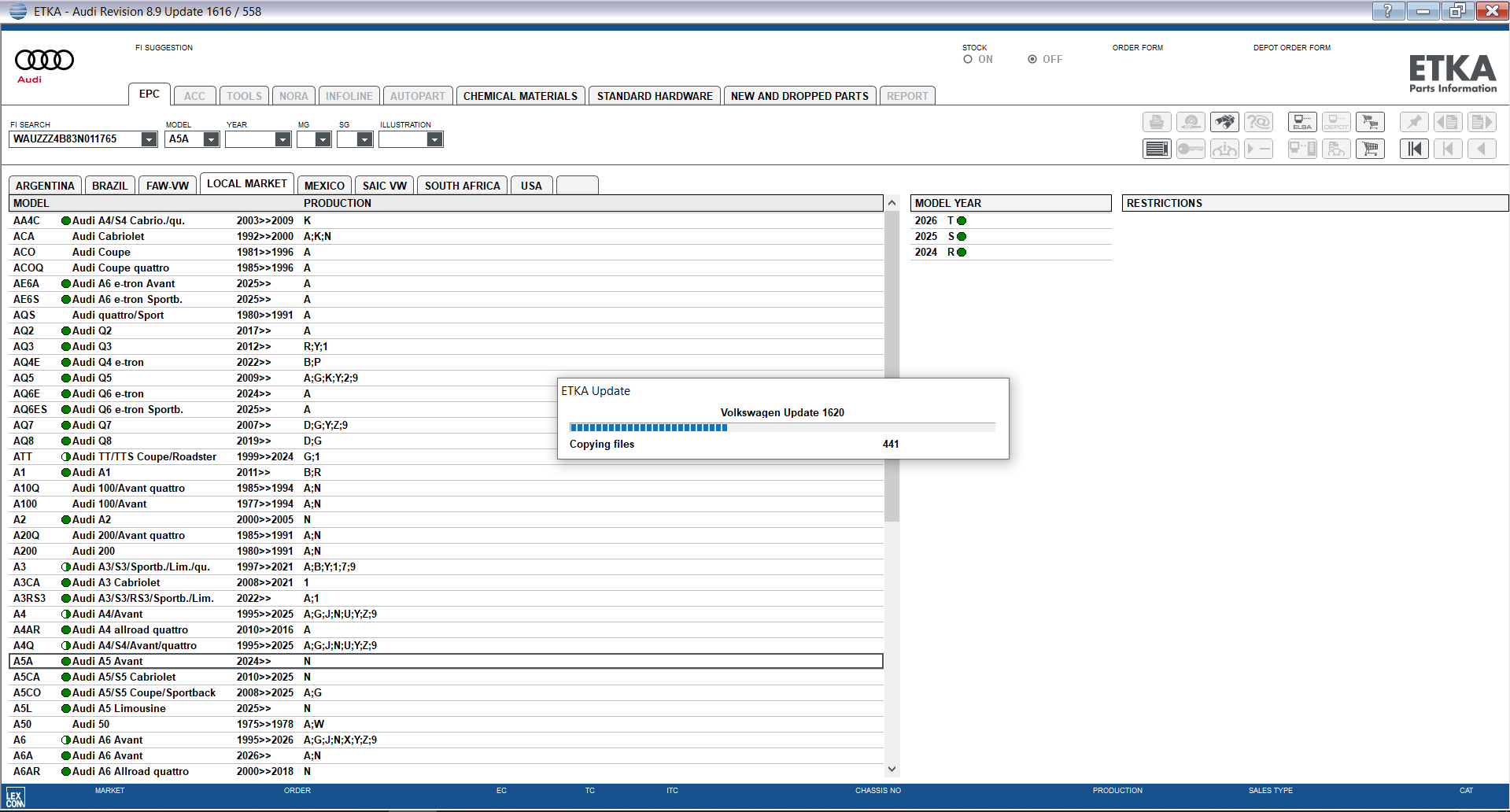Click the arrow and dash icon
1510x812 pixels.
pos(1258,149)
